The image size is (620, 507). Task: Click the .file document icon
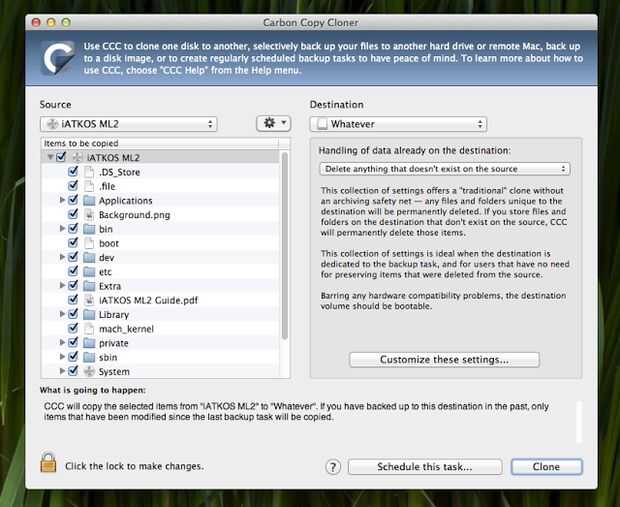[89, 186]
